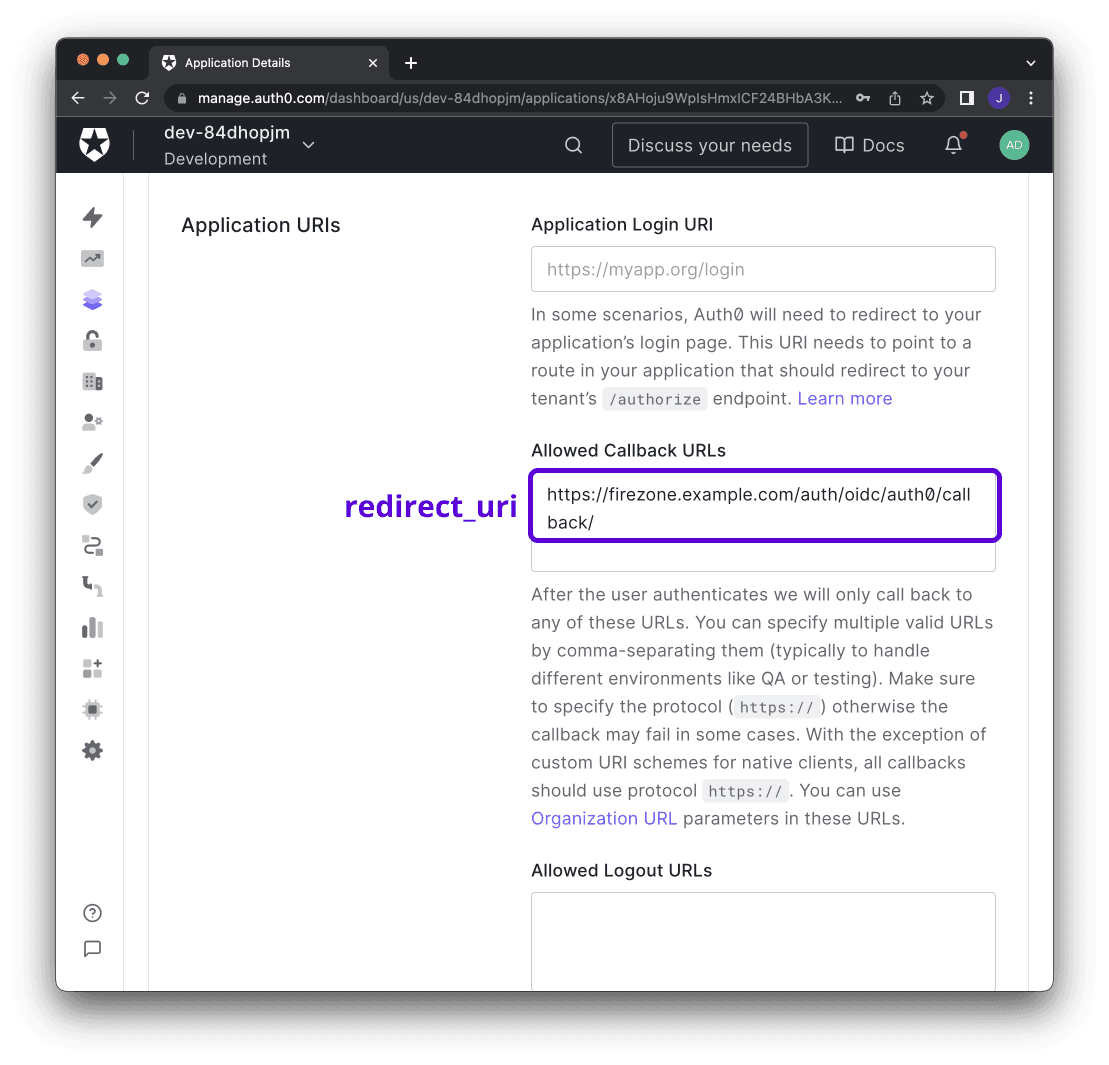Open the Branding paintbrush section
This screenshot has width=1109, height=1065.
[92, 463]
